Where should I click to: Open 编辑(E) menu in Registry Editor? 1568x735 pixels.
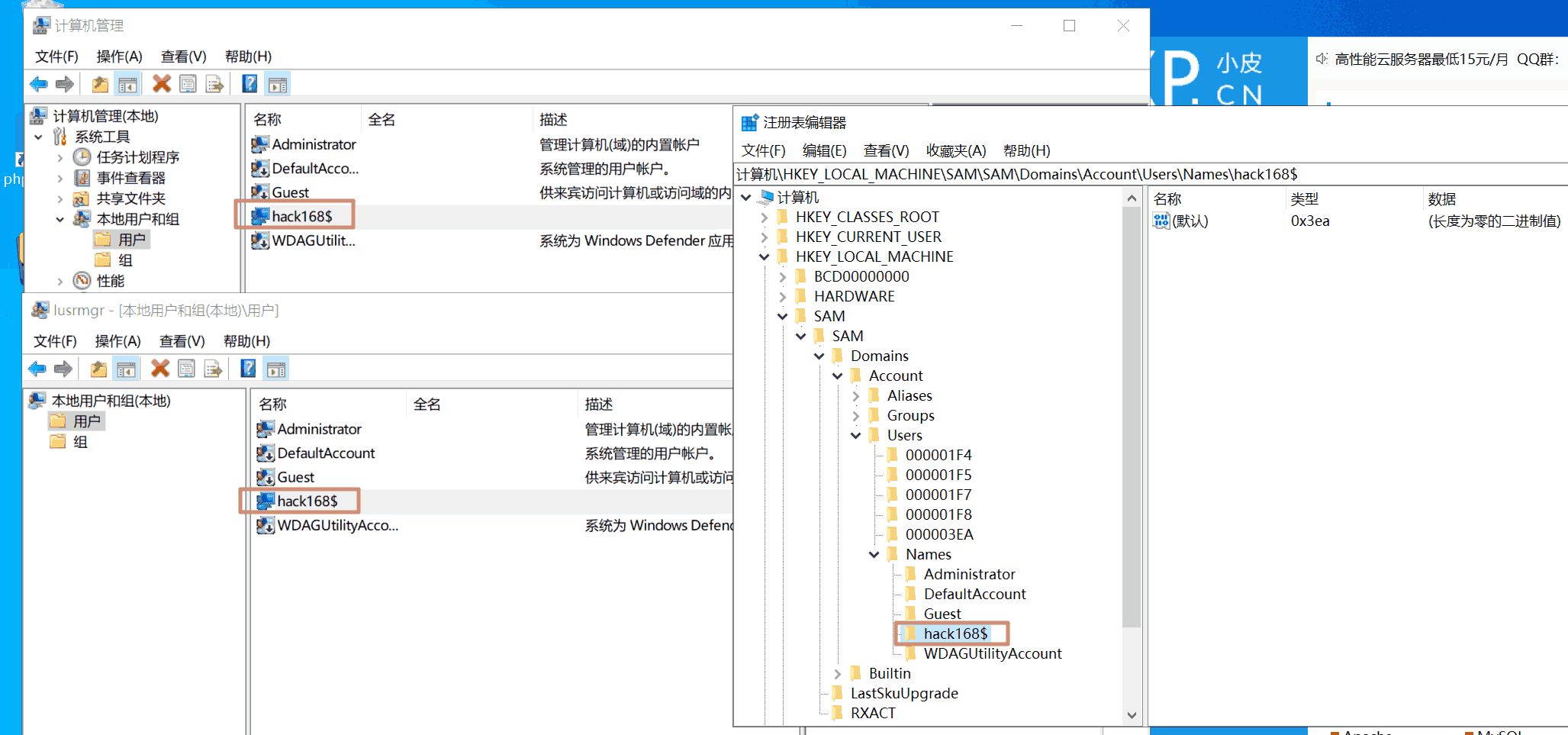click(x=824, y=150)
